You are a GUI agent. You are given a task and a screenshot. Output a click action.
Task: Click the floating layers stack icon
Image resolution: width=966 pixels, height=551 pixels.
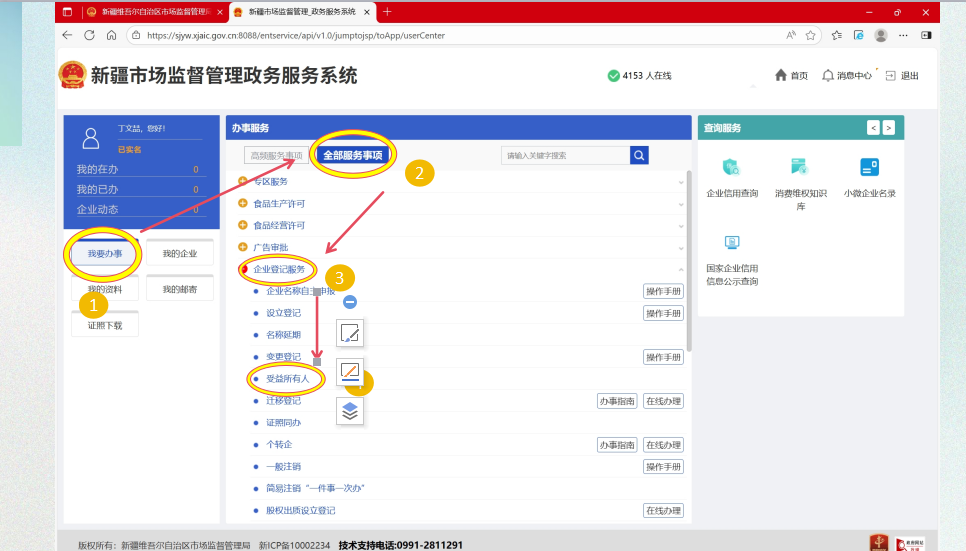pos(350,410)
